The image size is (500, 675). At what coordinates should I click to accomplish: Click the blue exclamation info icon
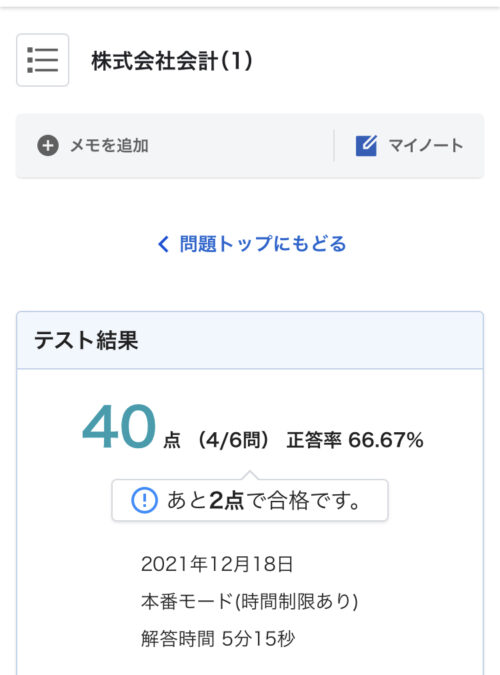click(144, 500)
